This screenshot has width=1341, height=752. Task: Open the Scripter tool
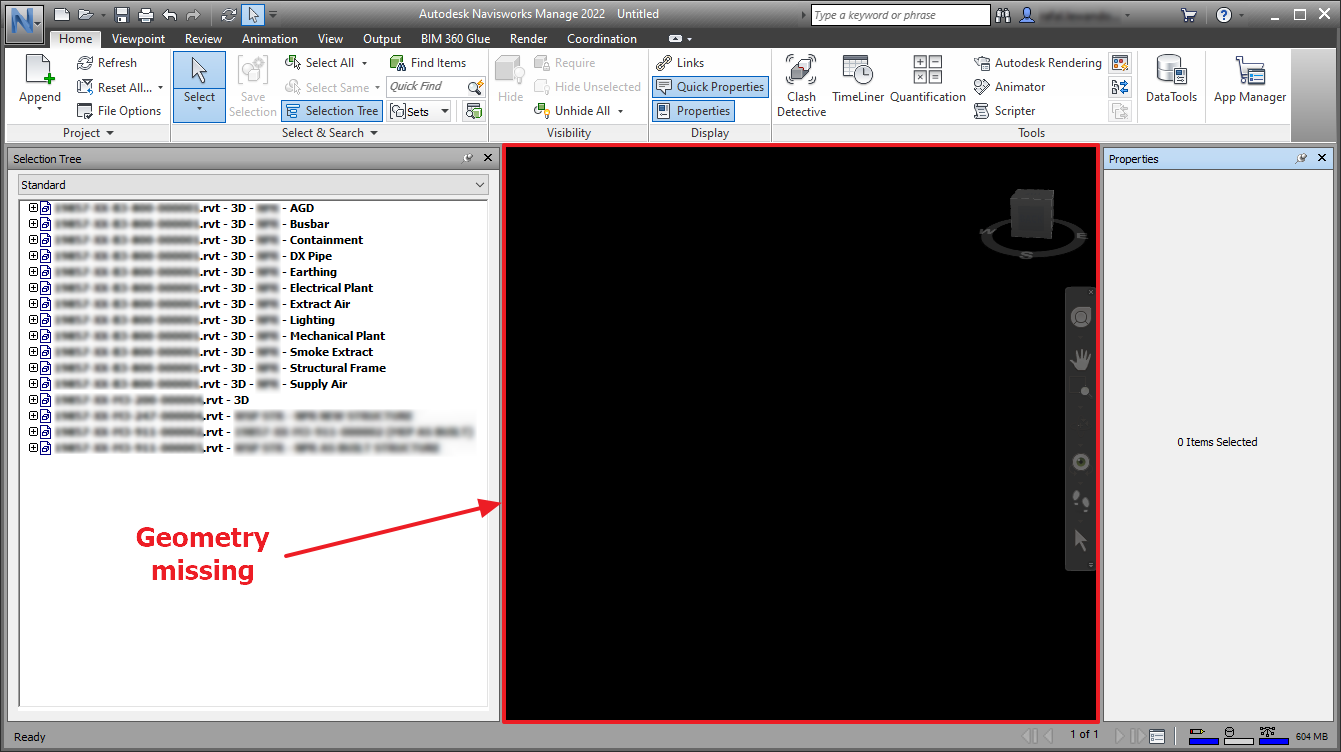(x=1005, y=111)
